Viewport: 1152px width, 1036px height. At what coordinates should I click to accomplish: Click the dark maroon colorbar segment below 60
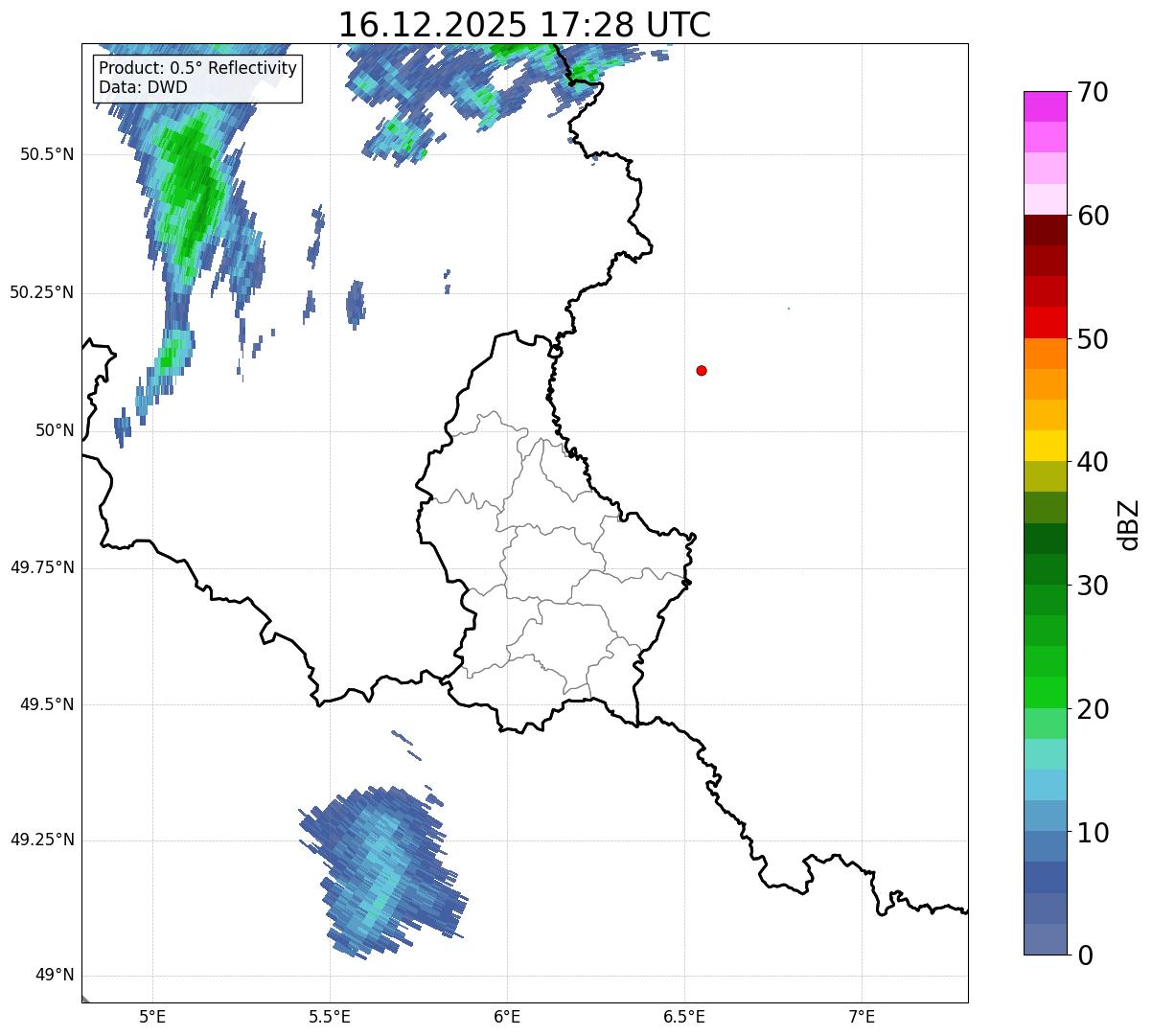pyautogui.click(x=1045, y=230)
